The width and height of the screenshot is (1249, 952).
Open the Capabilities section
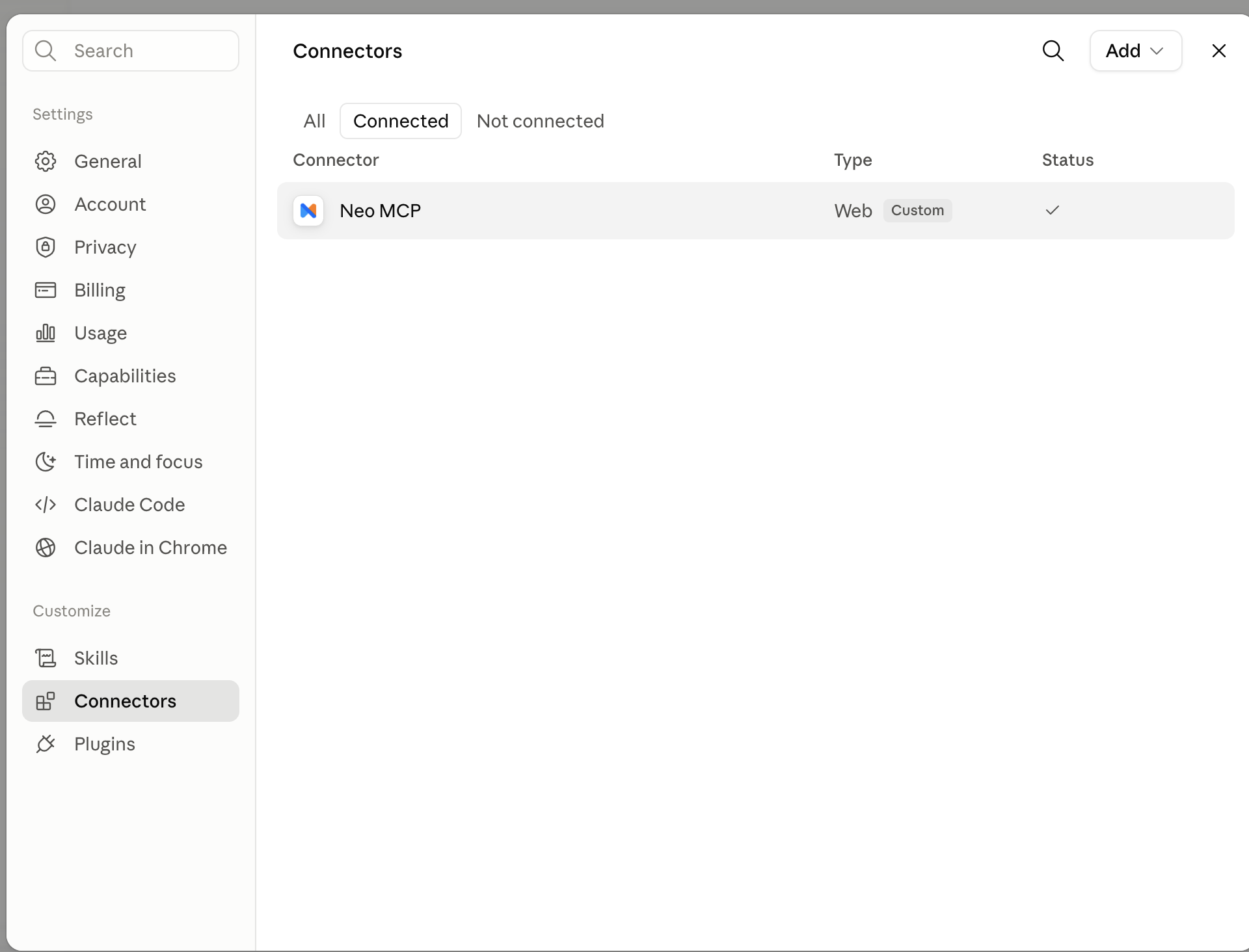[131, 376]
